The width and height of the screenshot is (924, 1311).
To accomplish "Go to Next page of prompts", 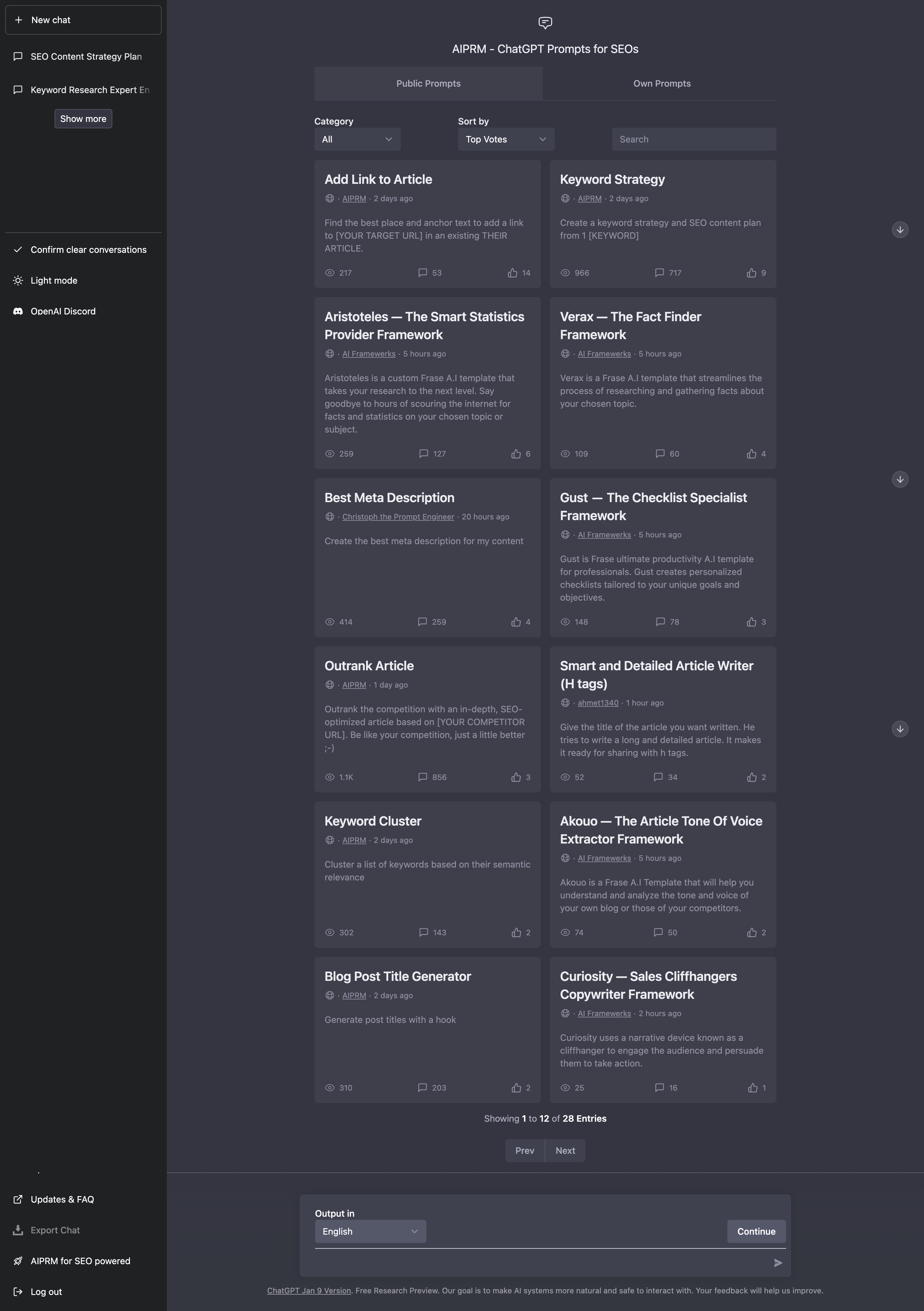I will coord(565,1151).
